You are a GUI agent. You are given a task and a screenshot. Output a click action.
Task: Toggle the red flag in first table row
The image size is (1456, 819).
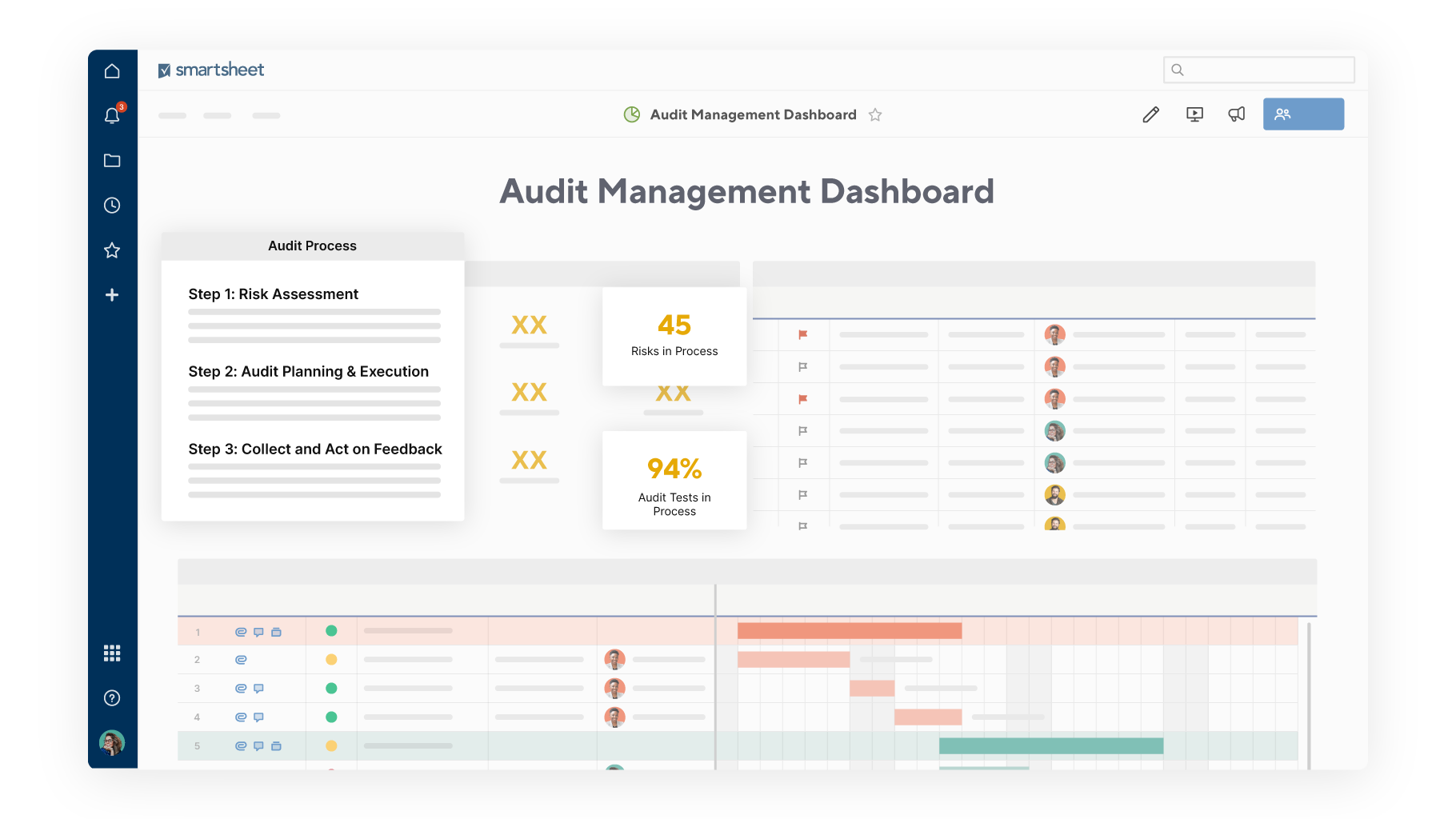[802, 334]
